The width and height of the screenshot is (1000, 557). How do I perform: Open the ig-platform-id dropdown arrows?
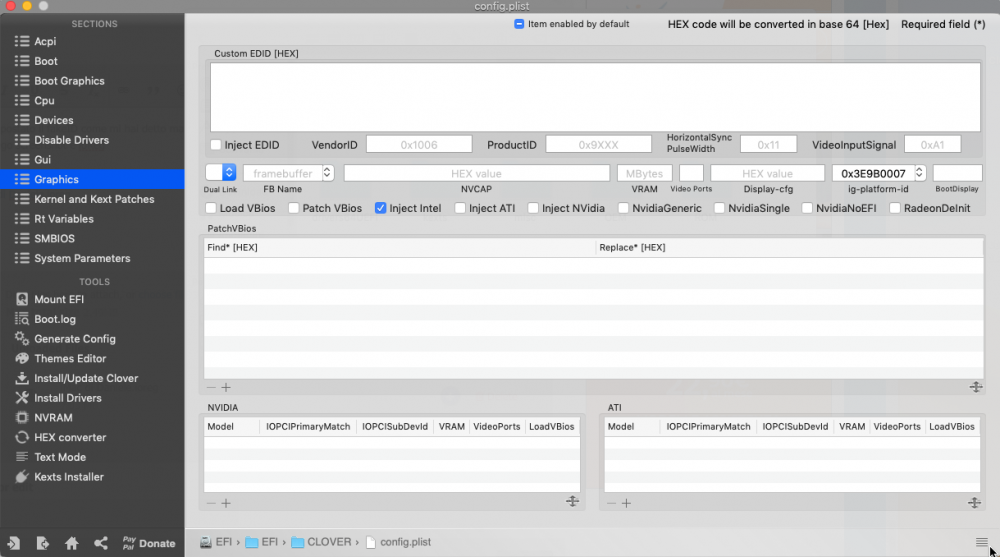click(919, 173)
